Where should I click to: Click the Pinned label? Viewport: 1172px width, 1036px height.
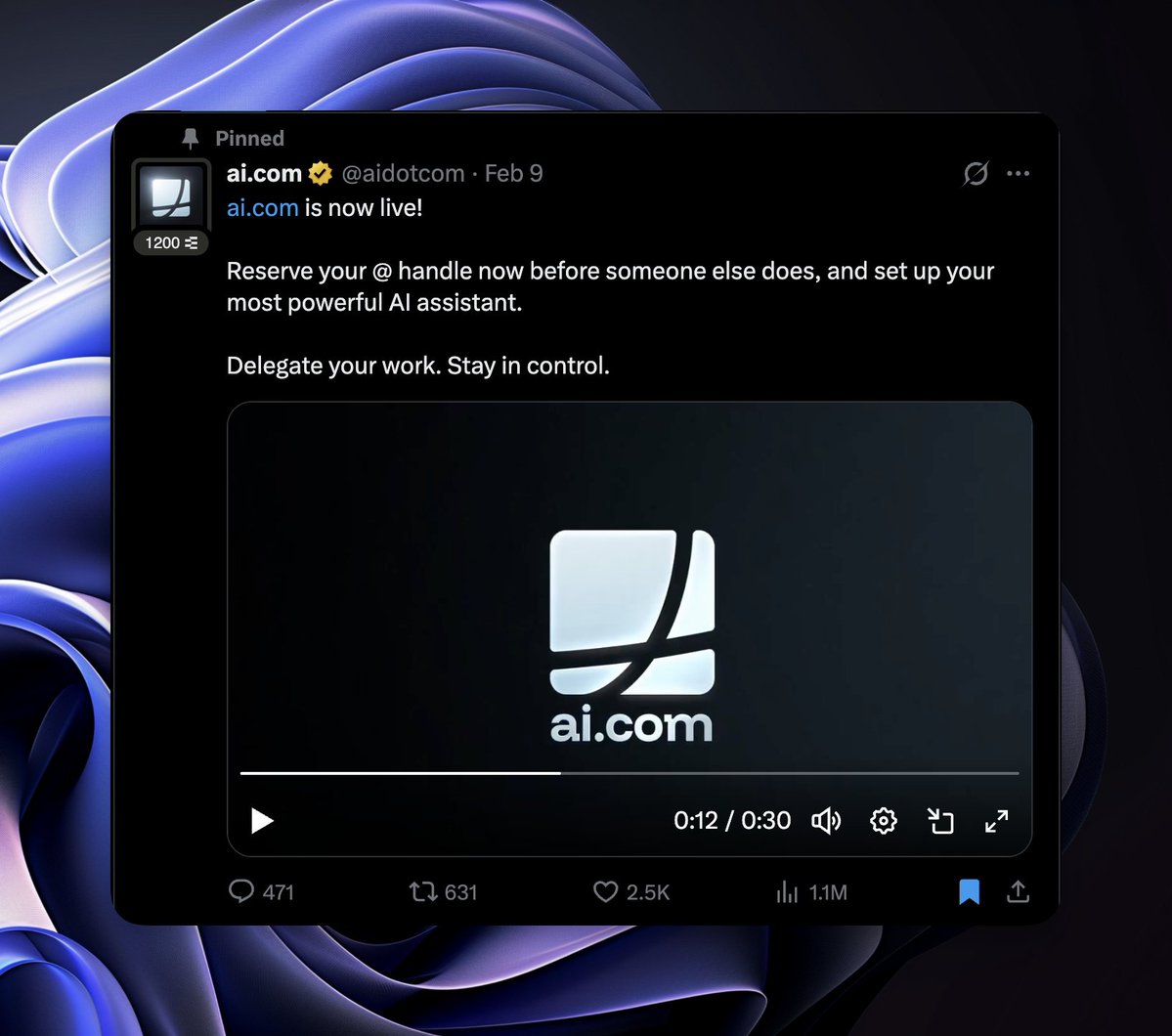tap(249, 138)
